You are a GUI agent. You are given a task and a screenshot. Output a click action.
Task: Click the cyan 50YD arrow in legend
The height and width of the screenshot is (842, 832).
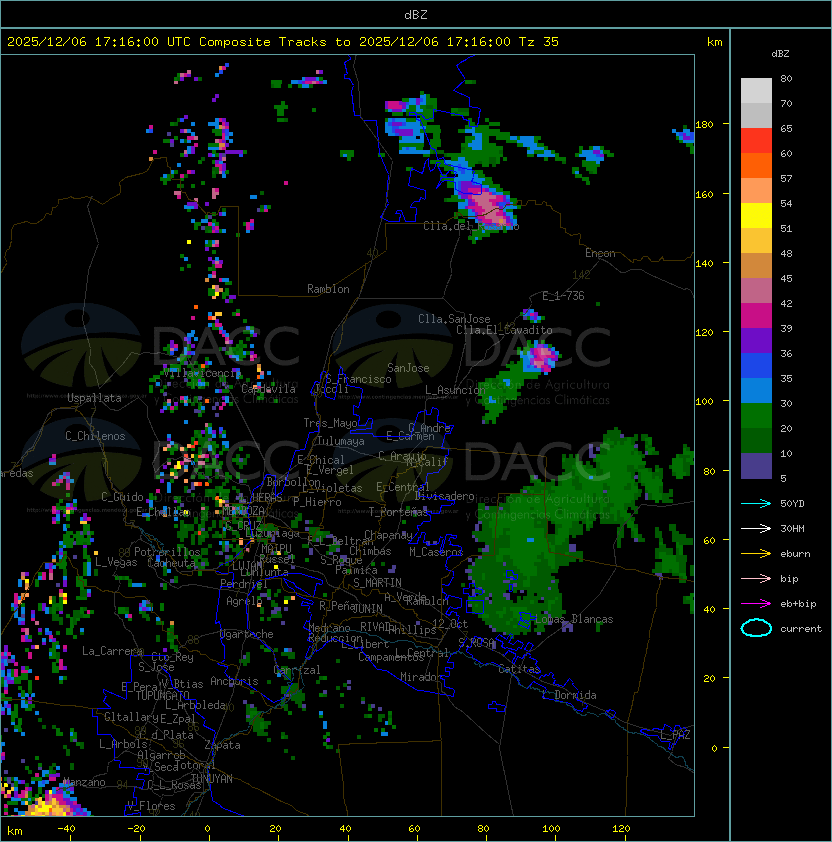pos(756,503)
